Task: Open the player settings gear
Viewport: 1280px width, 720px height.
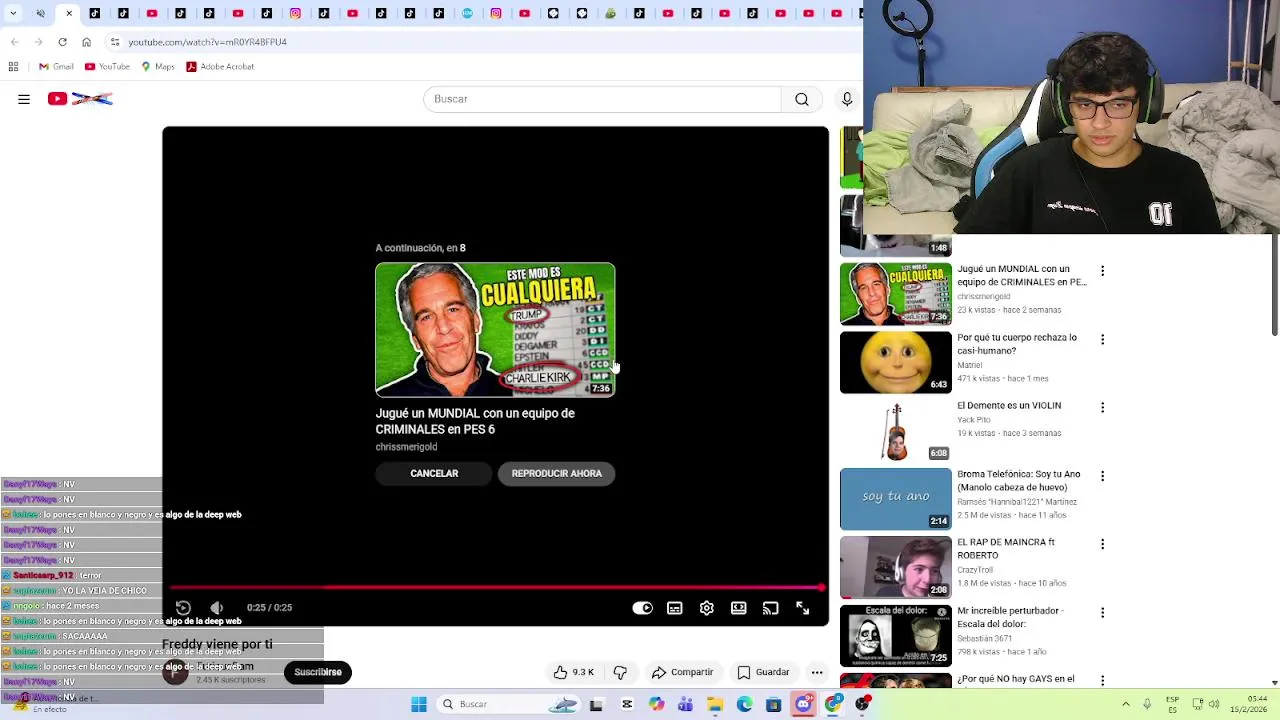Action: click(x=707, y=608)
